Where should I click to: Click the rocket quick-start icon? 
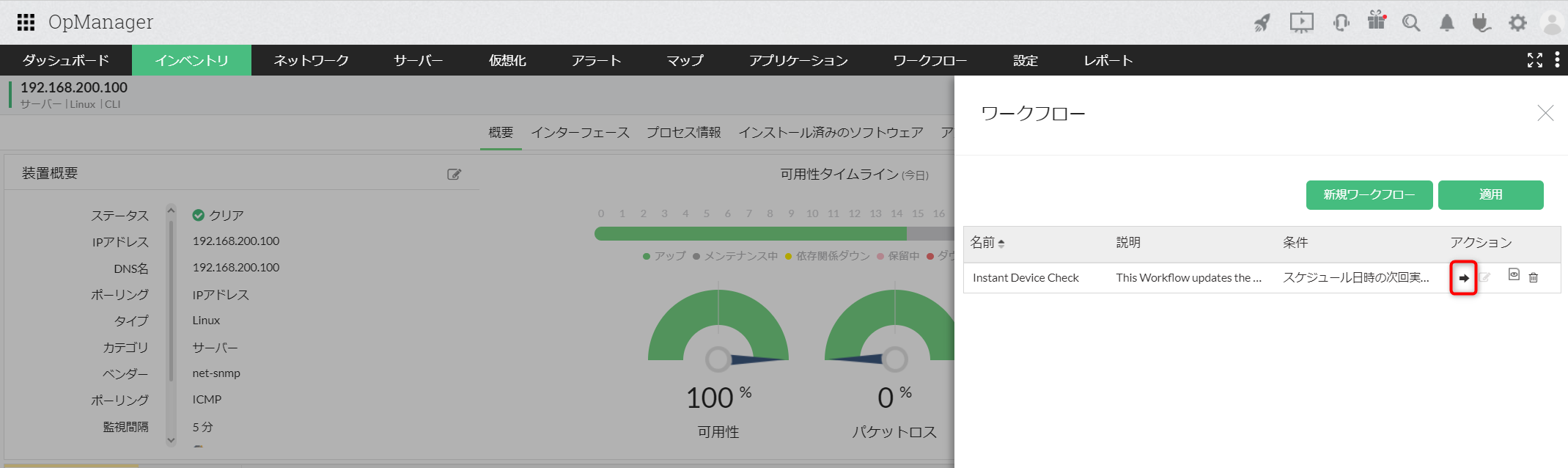tap(1262, 23)
